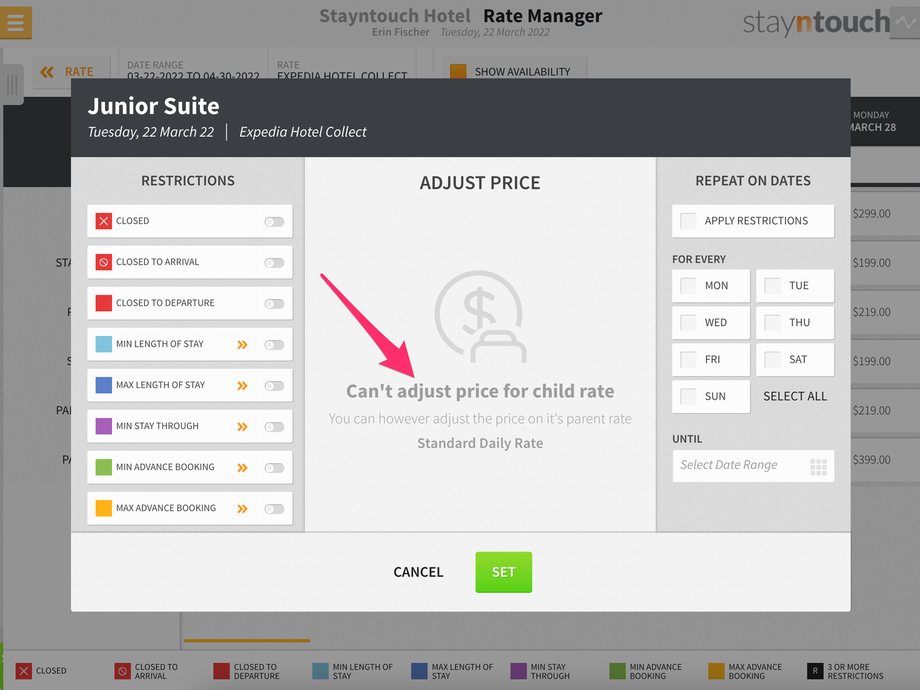Check the WED day checkbox
The height and width of the screenshot is (690, 920).
pos(688,323)
